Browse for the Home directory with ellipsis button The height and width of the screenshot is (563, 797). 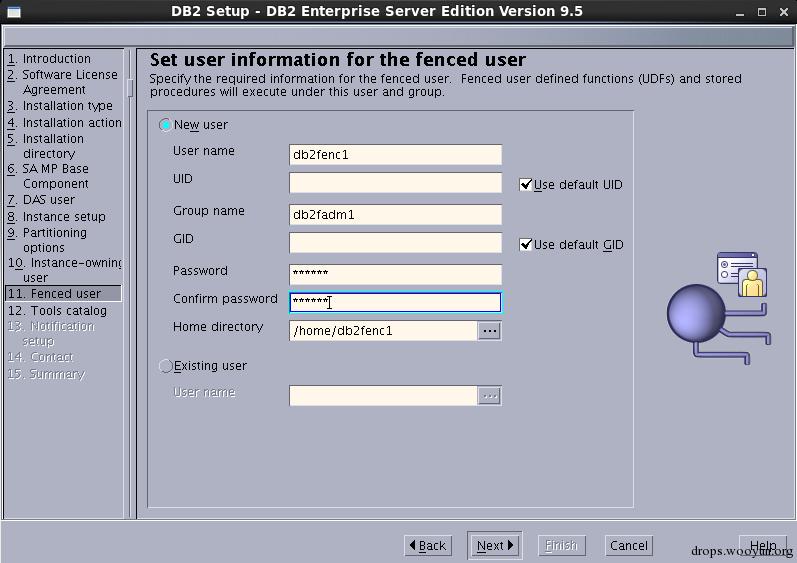coord(489,331)
